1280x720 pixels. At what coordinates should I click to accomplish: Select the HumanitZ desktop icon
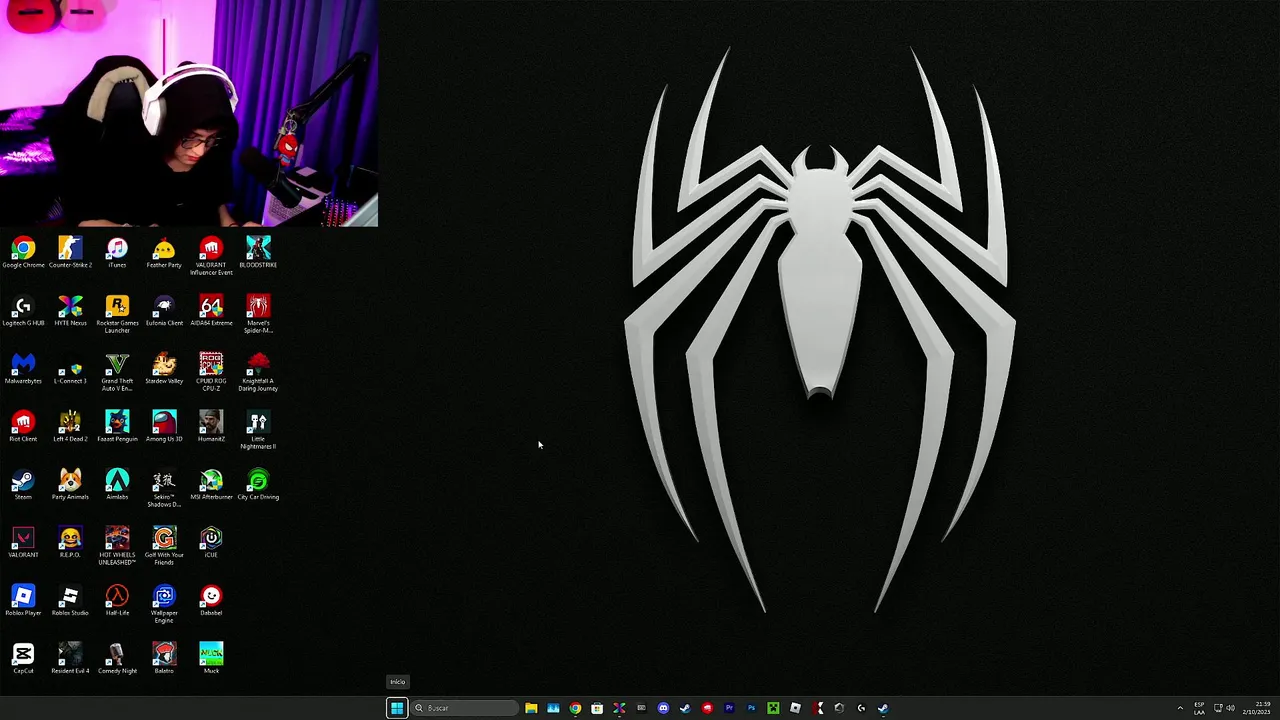[x=211, y=426]
